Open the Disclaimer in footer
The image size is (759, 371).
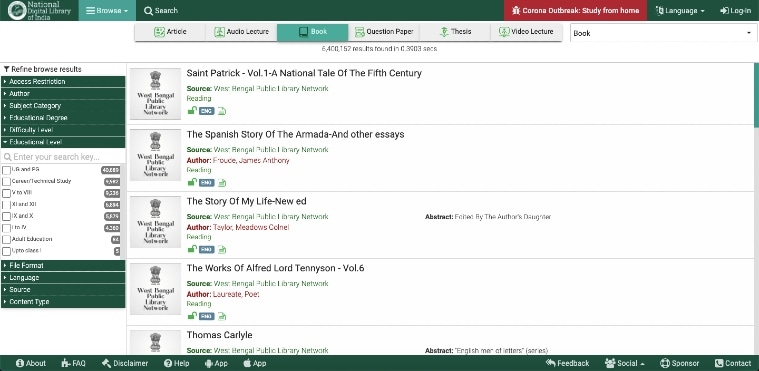click(125, 363)
